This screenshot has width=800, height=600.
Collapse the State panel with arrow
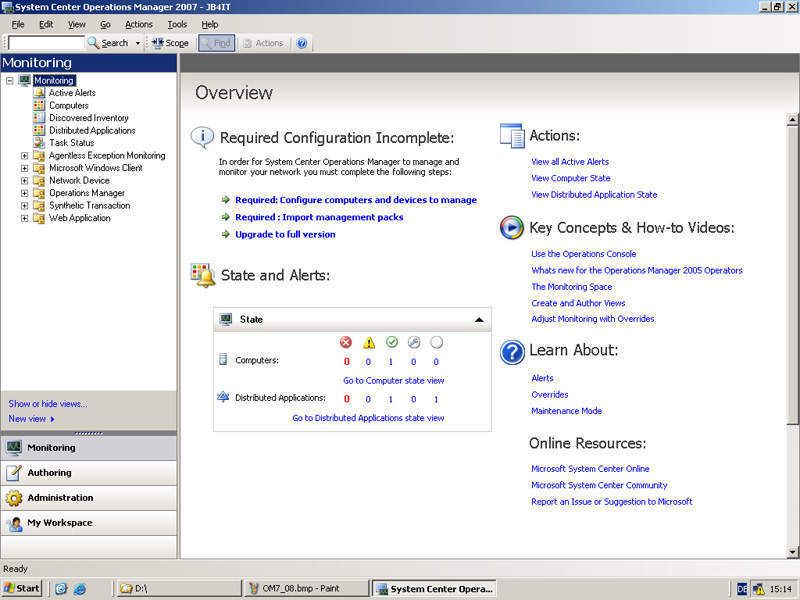pos(479,320)
